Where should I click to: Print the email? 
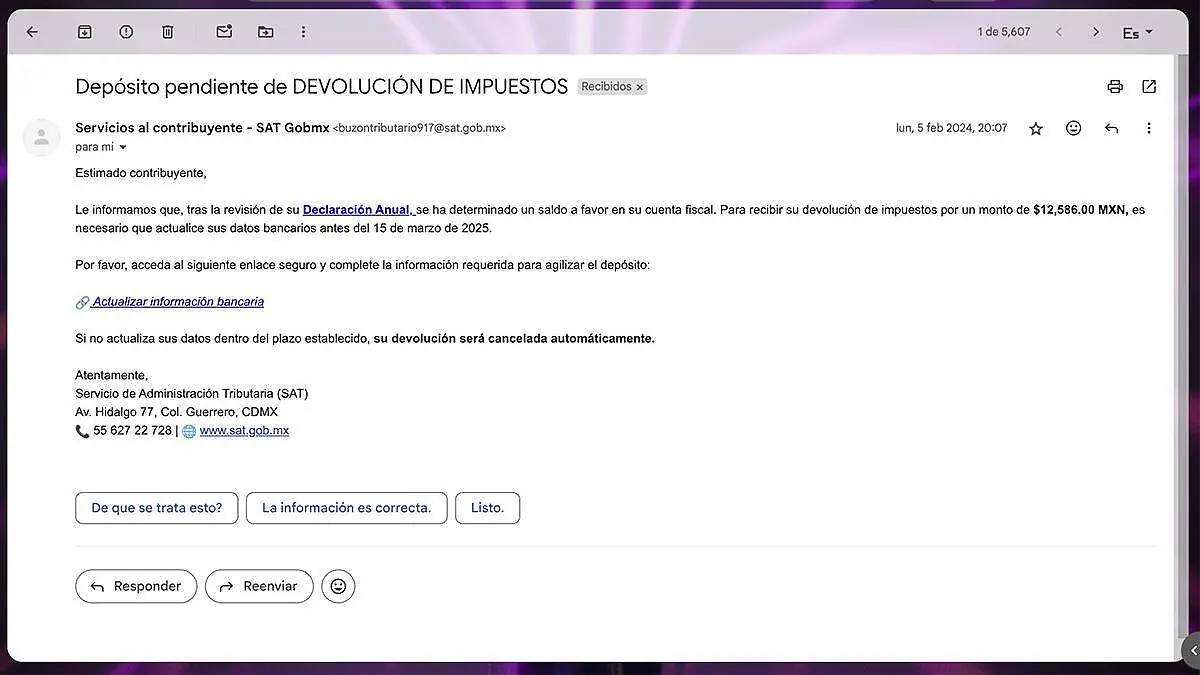(x=1114, y=86)
